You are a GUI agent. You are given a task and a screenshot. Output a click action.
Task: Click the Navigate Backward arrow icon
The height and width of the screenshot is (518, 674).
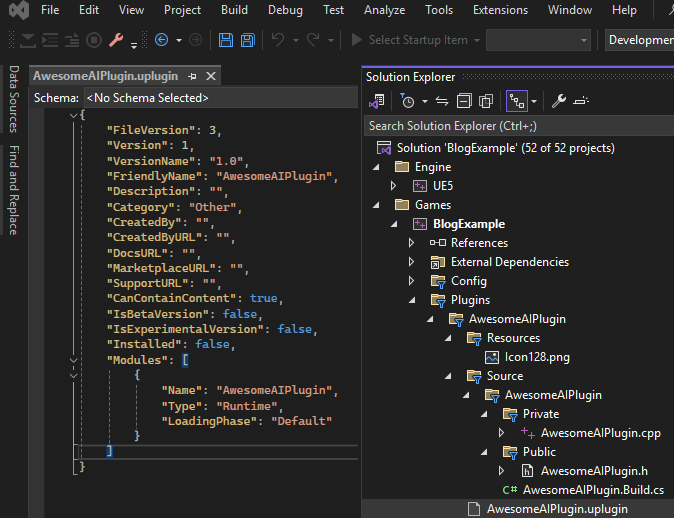point(162,40)
